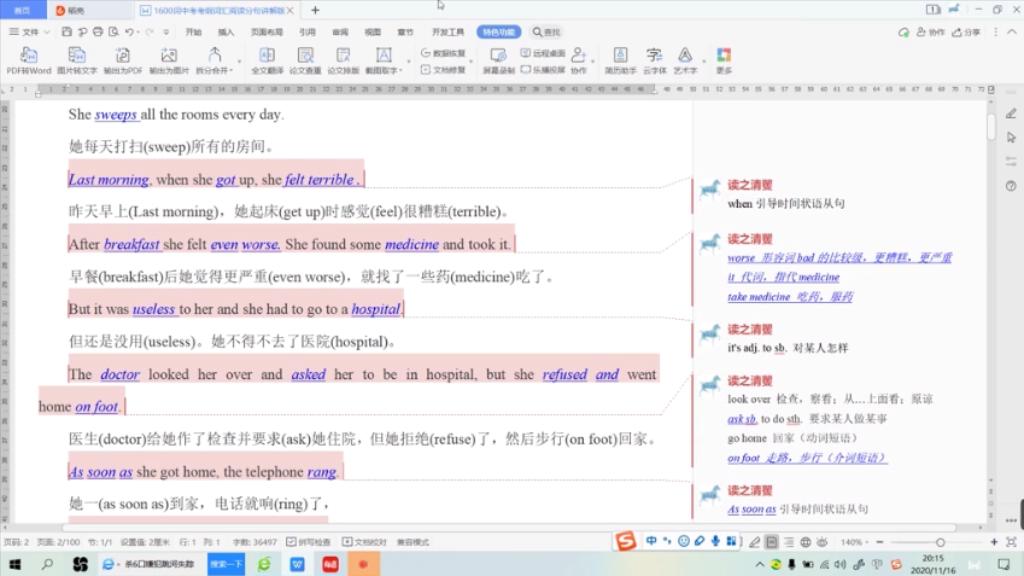1024x576 pixels.
Task: Open the 艺术字 word art tool
Action: pos(685,55)
